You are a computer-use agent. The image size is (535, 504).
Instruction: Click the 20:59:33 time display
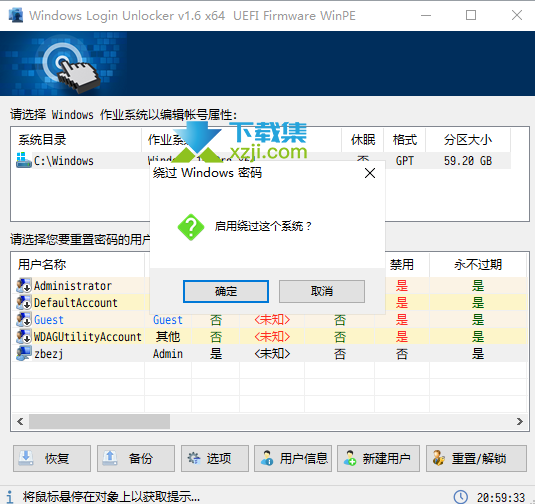tap(501, 497)
